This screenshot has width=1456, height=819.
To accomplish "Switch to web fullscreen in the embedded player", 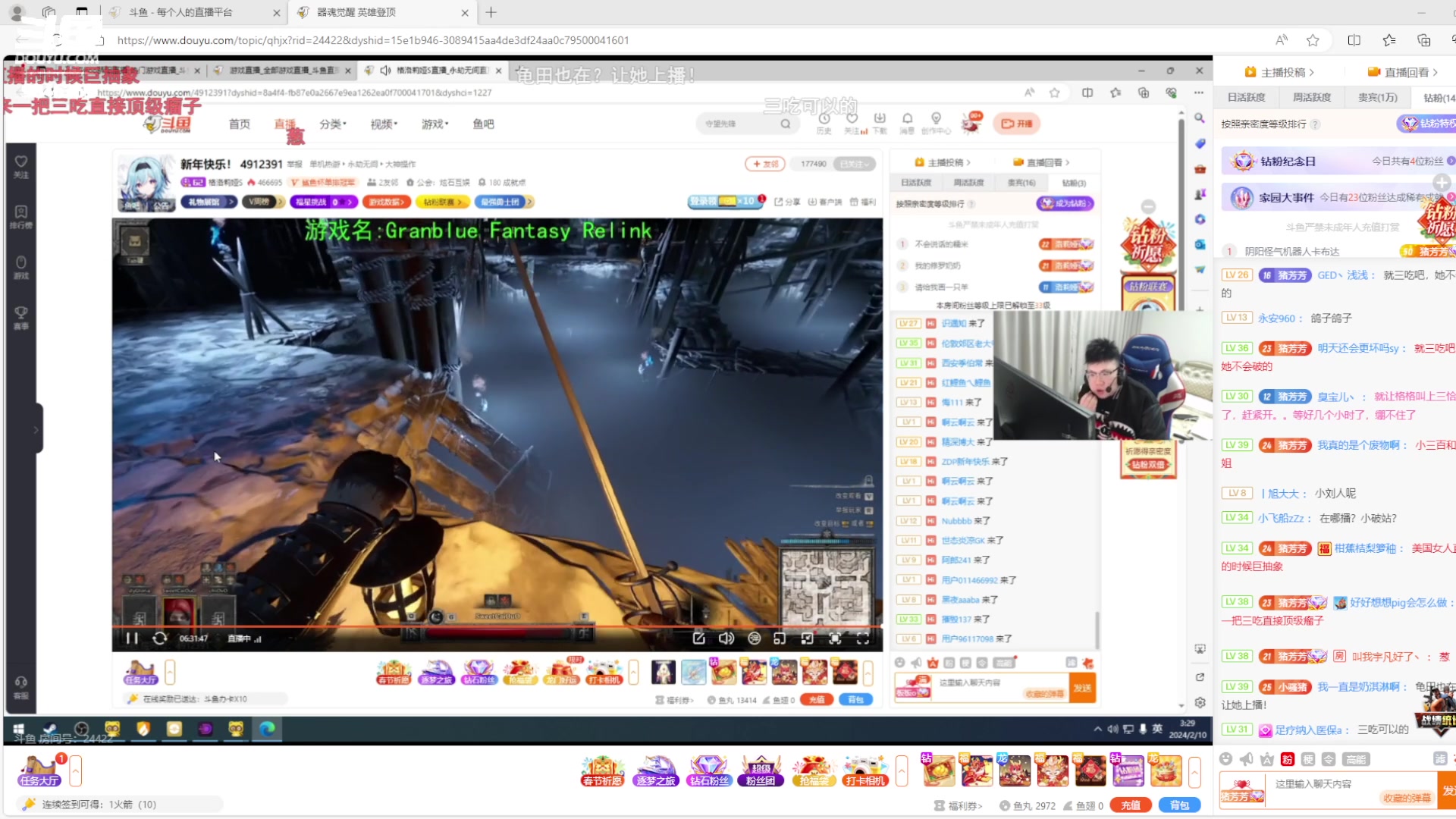I will 835,639.
